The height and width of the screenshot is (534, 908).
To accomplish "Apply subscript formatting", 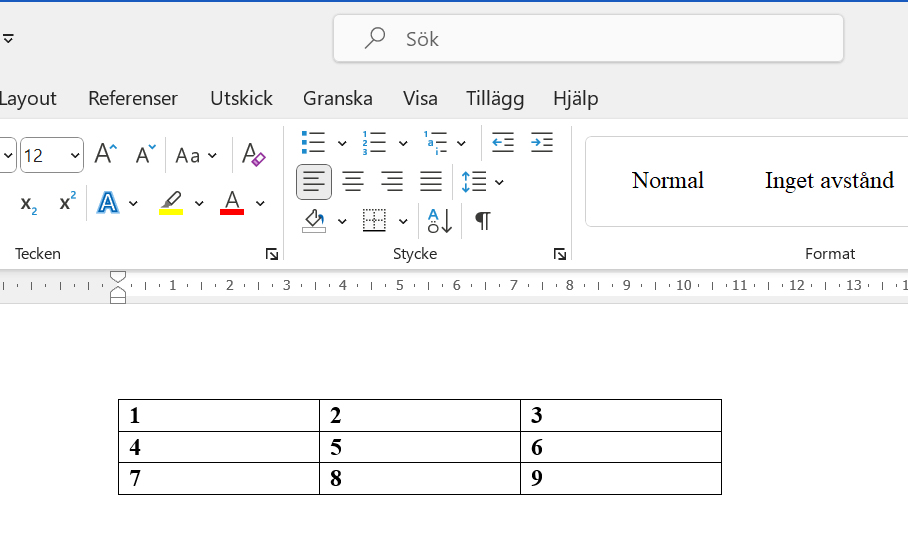I will [x=28, y=203].
